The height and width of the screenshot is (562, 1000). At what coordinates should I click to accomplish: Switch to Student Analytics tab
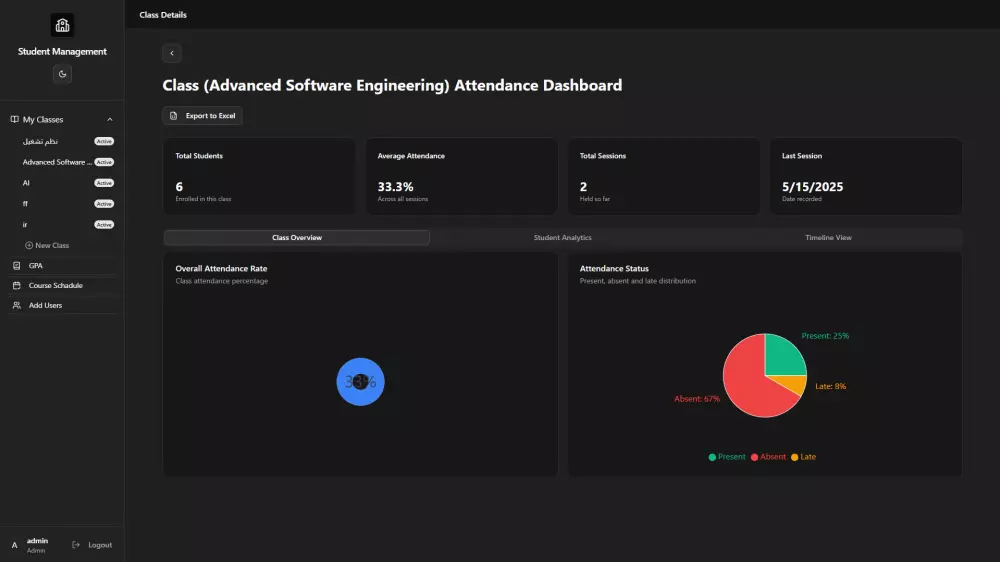pos(562,237)
